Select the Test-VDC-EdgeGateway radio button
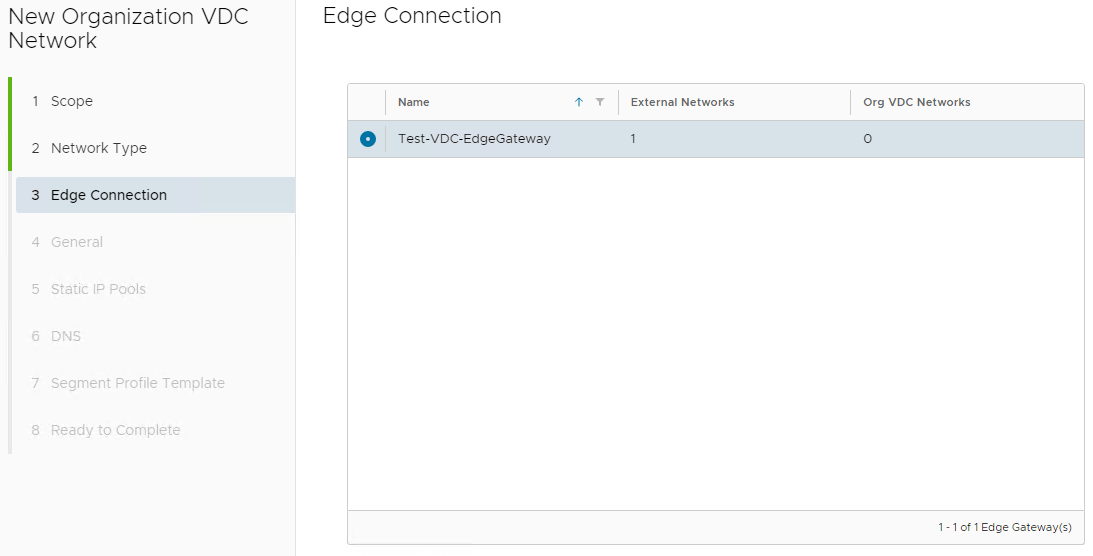 368,139
